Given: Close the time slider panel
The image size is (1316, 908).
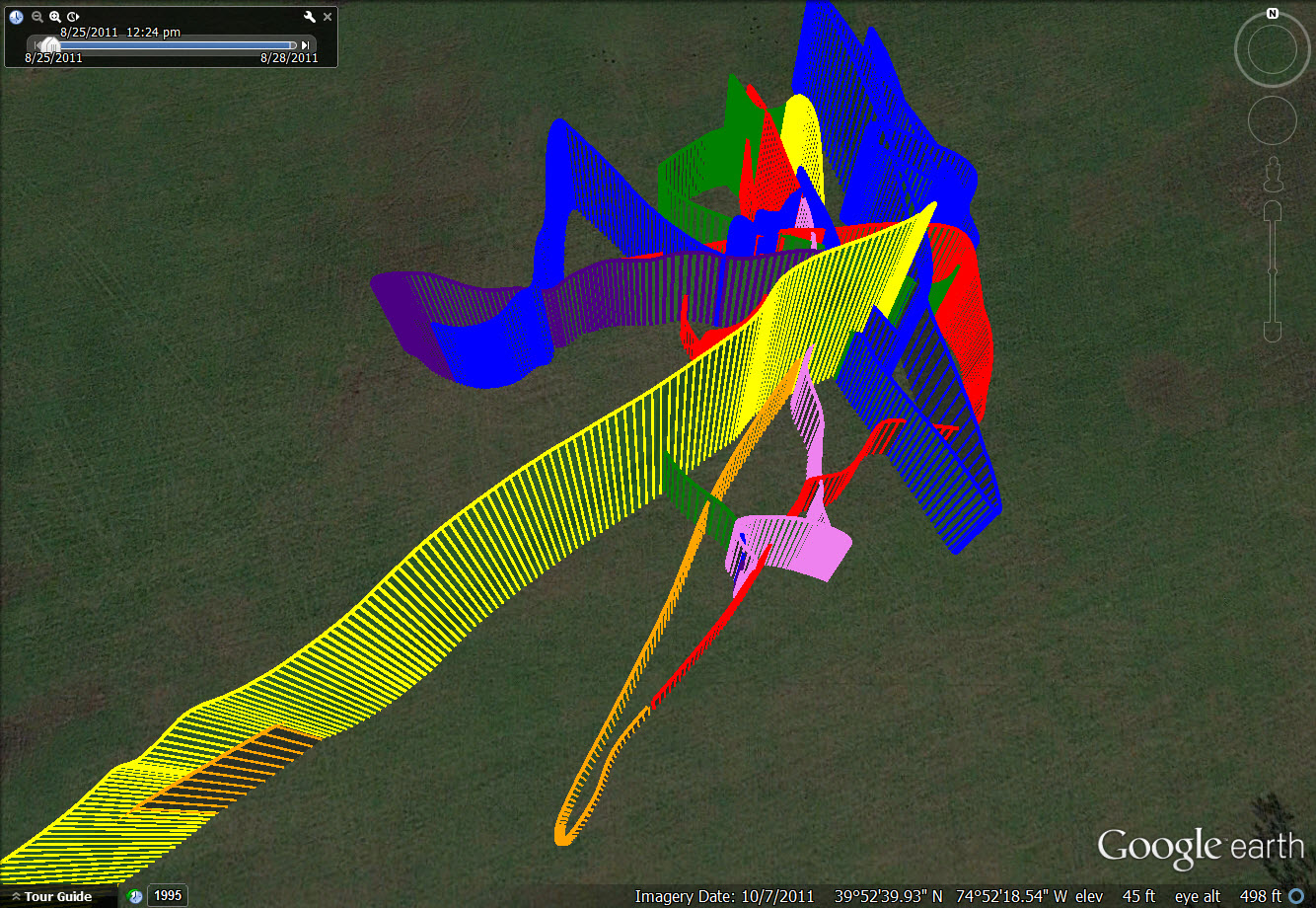Looking at the screenshot, I should coord(328,17).
